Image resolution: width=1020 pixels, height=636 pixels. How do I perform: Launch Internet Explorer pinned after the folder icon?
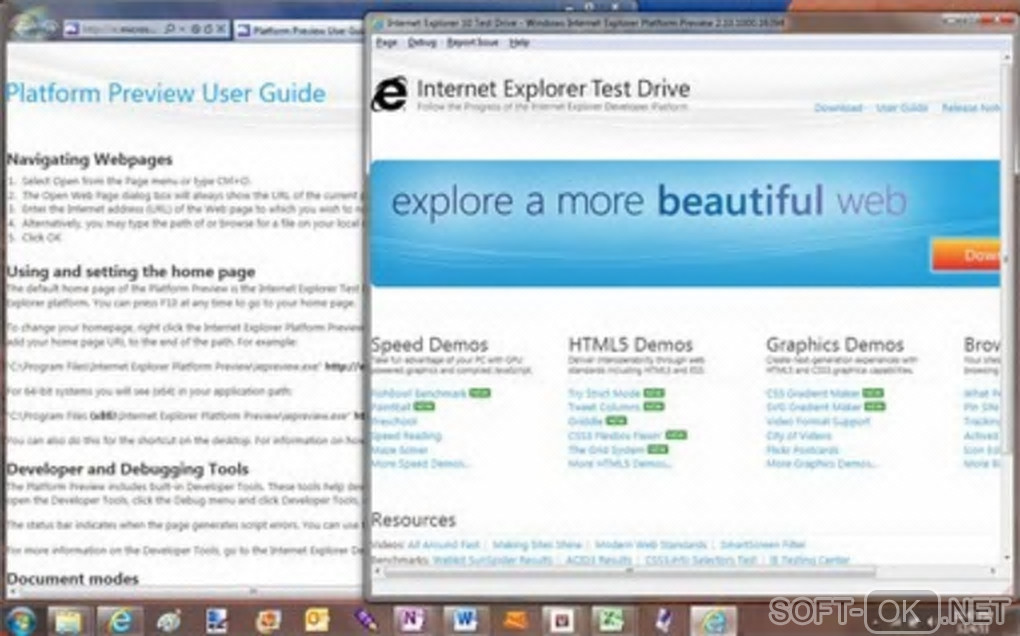click(x=119, y=620)
